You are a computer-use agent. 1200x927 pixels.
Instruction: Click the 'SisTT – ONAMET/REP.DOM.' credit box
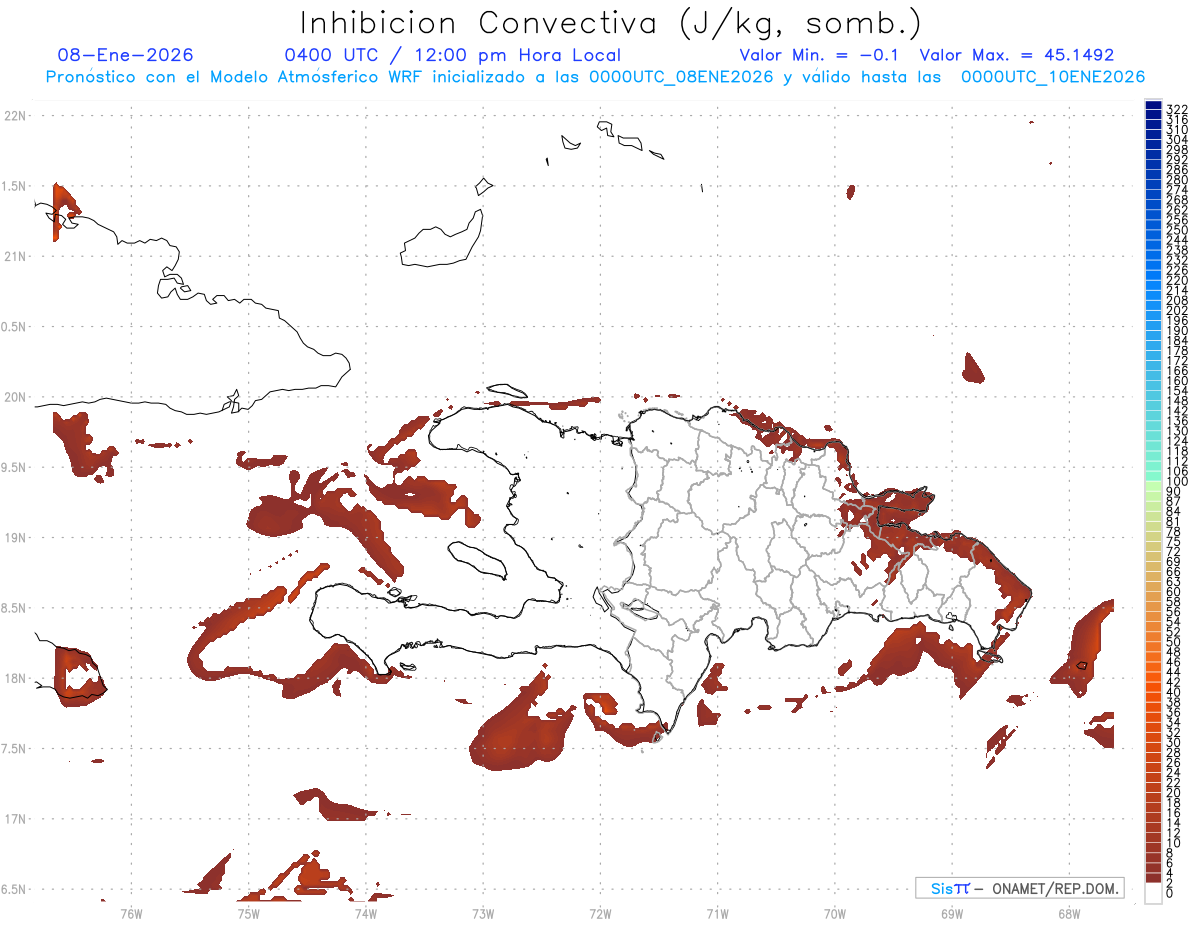point(1020,888)
